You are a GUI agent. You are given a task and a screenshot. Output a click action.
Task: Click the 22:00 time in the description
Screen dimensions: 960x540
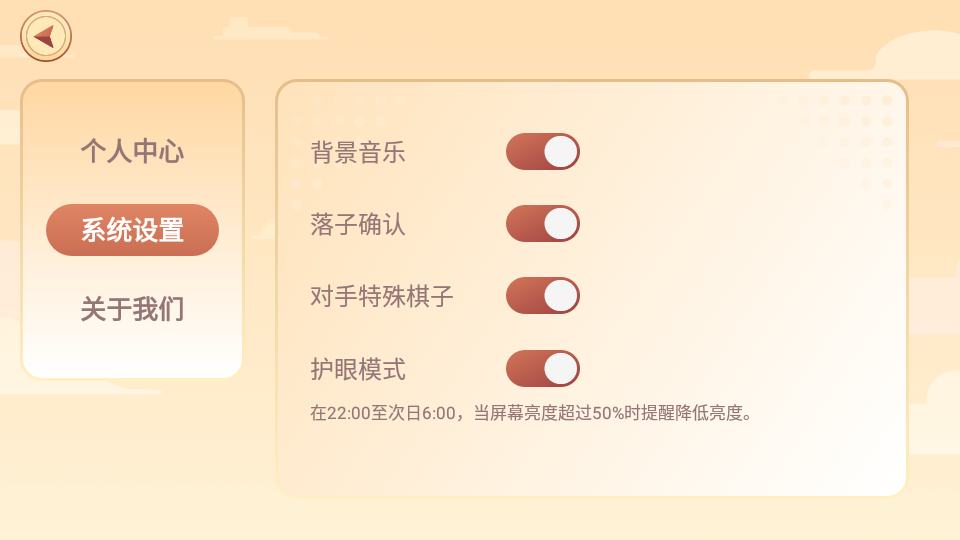click(x=349, y=413)
